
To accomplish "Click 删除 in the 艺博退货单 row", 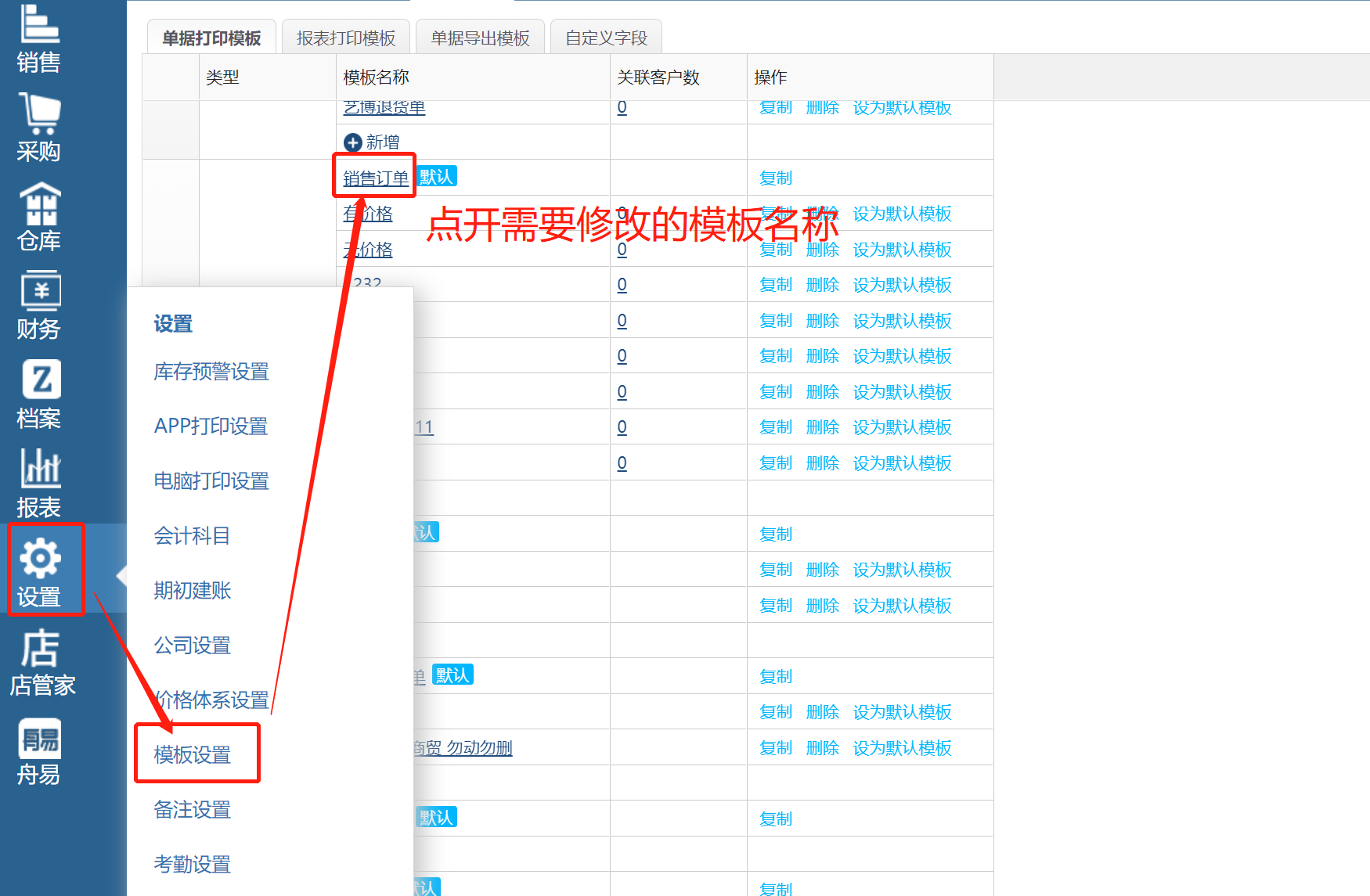I will click(823, 108).
